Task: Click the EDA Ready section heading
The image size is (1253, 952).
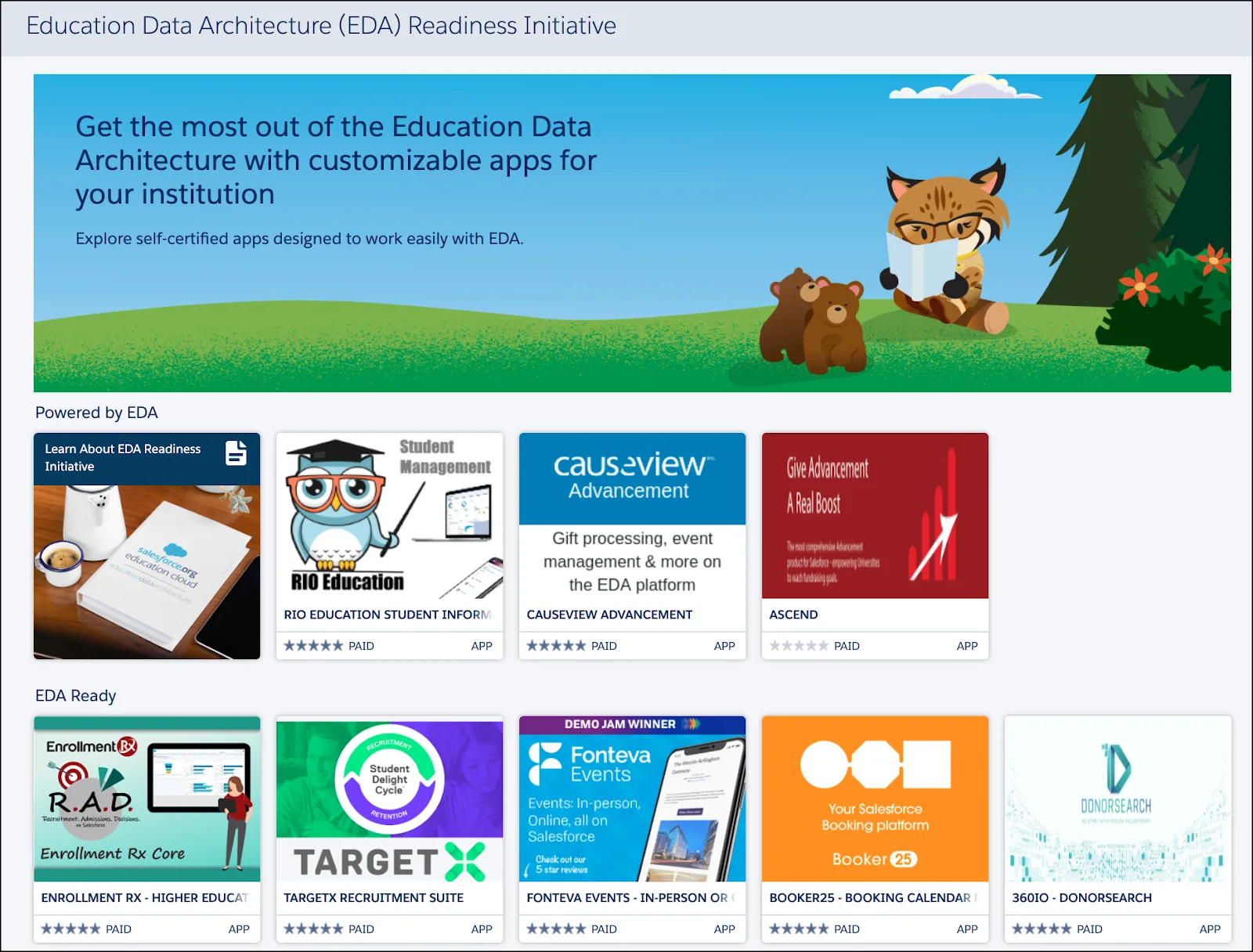Action: pyautogui.click(x=75, y=696)
